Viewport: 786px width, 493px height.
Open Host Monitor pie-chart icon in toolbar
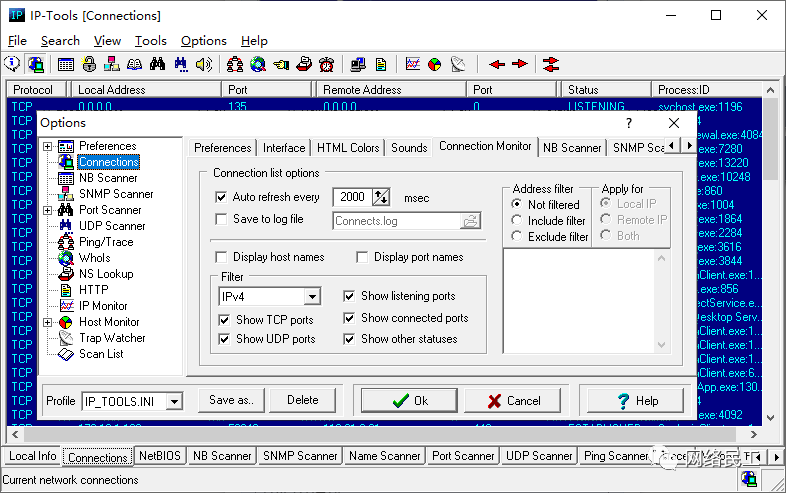pyautogui.click(x=435, y=64)
